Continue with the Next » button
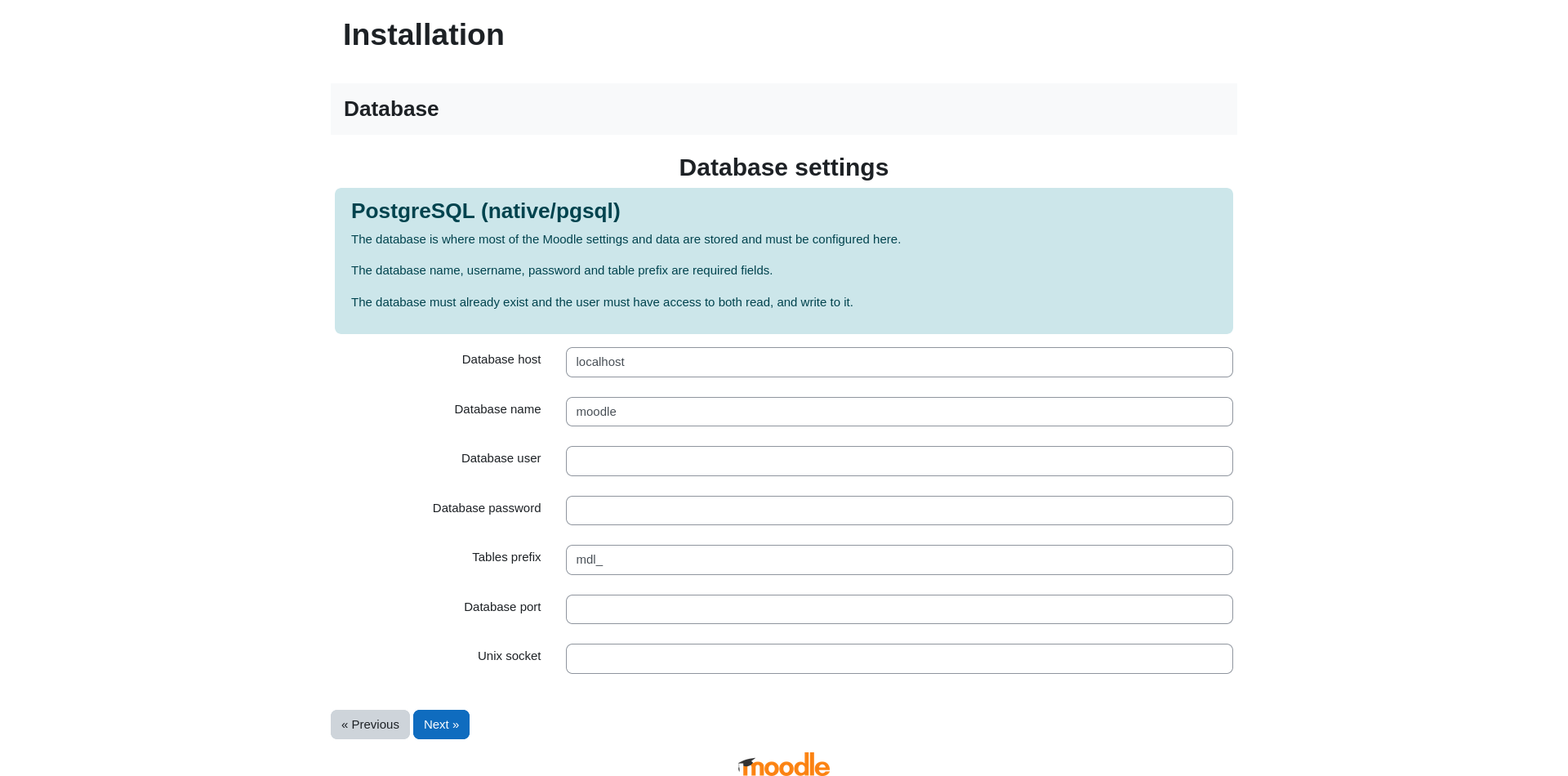Screen dimensions: 1568x776 coord(441,725)
